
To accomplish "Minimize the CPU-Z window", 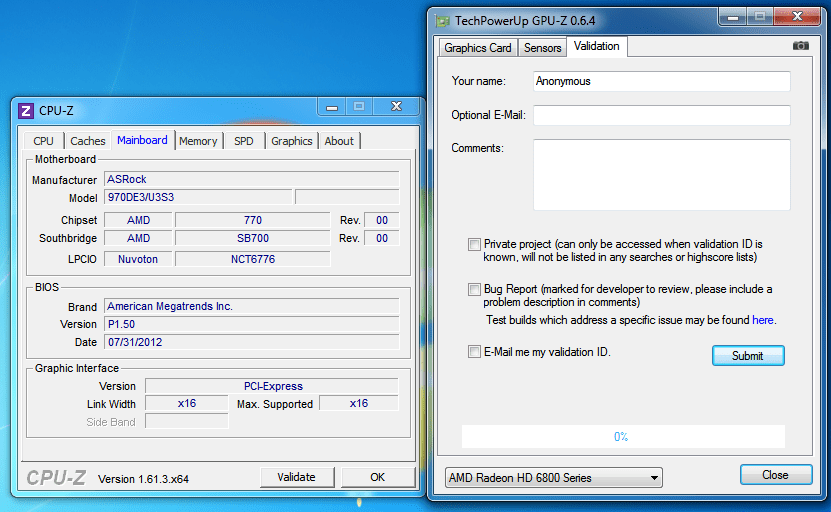I will point(332,107).
